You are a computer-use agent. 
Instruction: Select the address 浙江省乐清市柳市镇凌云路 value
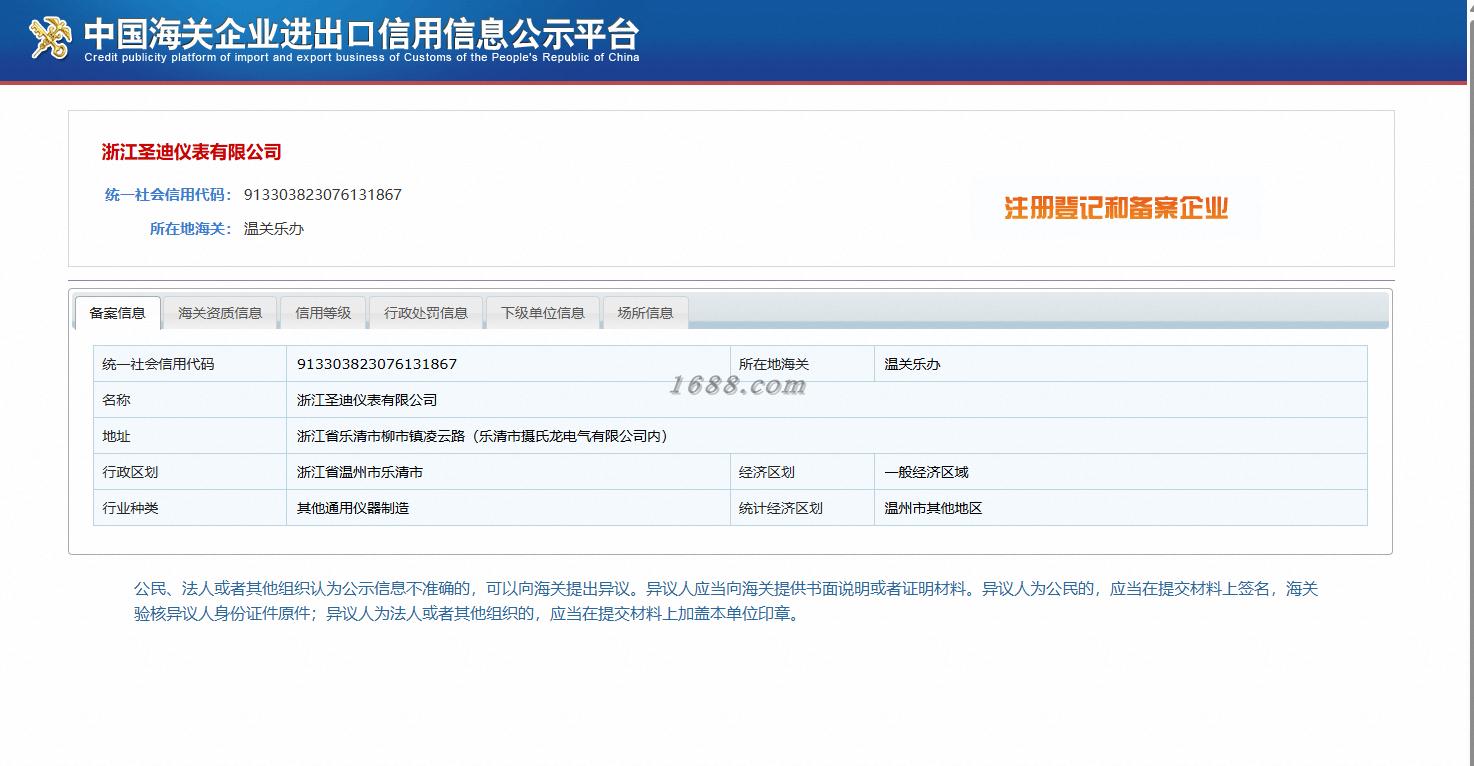pos(483,436)
